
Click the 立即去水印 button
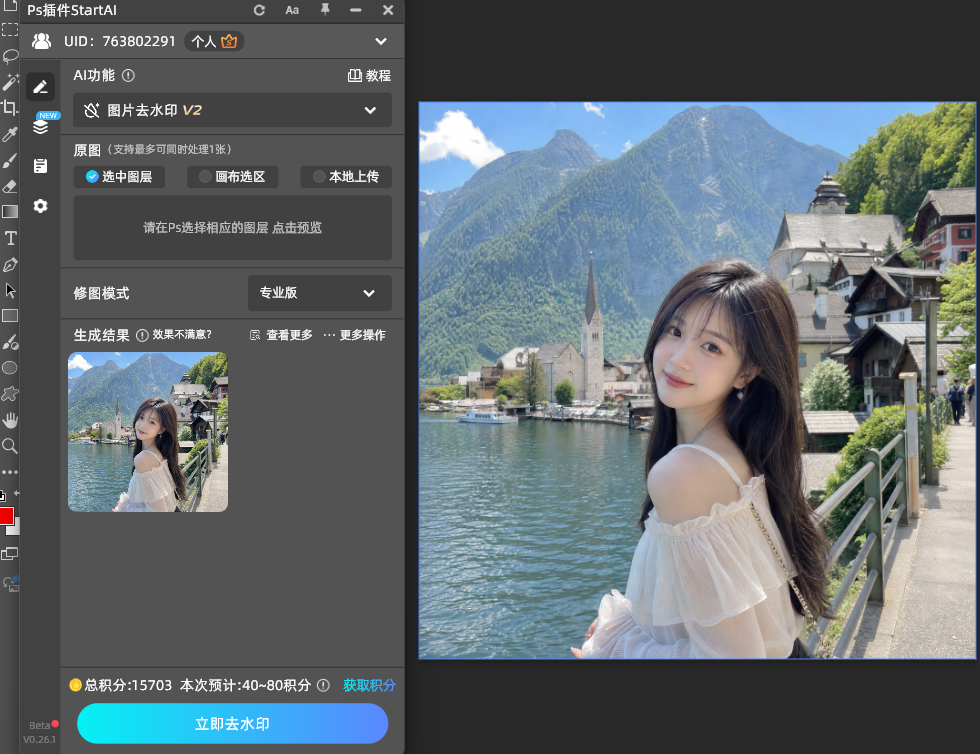pos(232,723)
